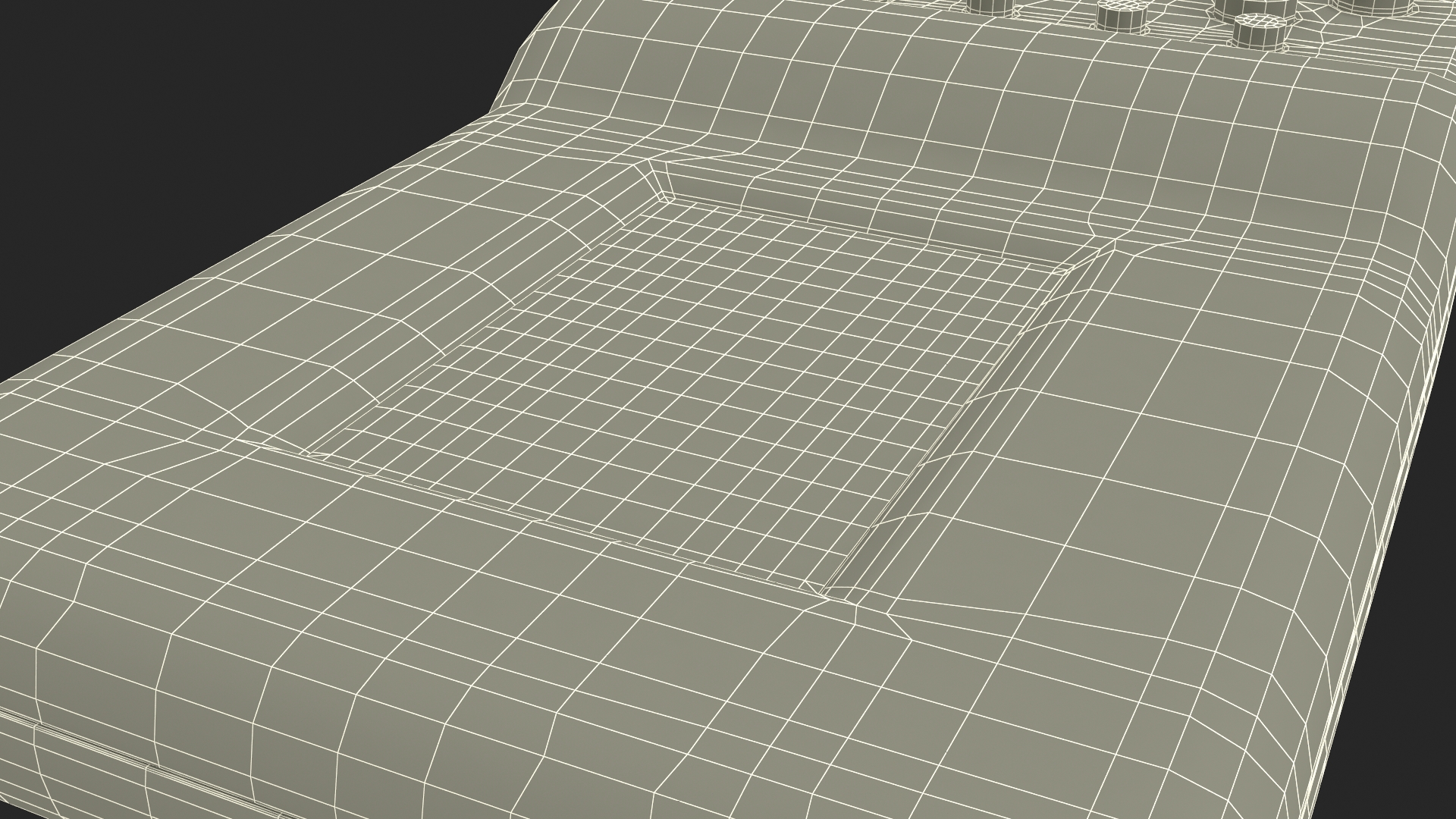Image resolution: width=1456 pixels, height=819 pixels.
Task: Pick the beveled right wall of the recess
Action: pyautogui.click(x=978, y=422)
